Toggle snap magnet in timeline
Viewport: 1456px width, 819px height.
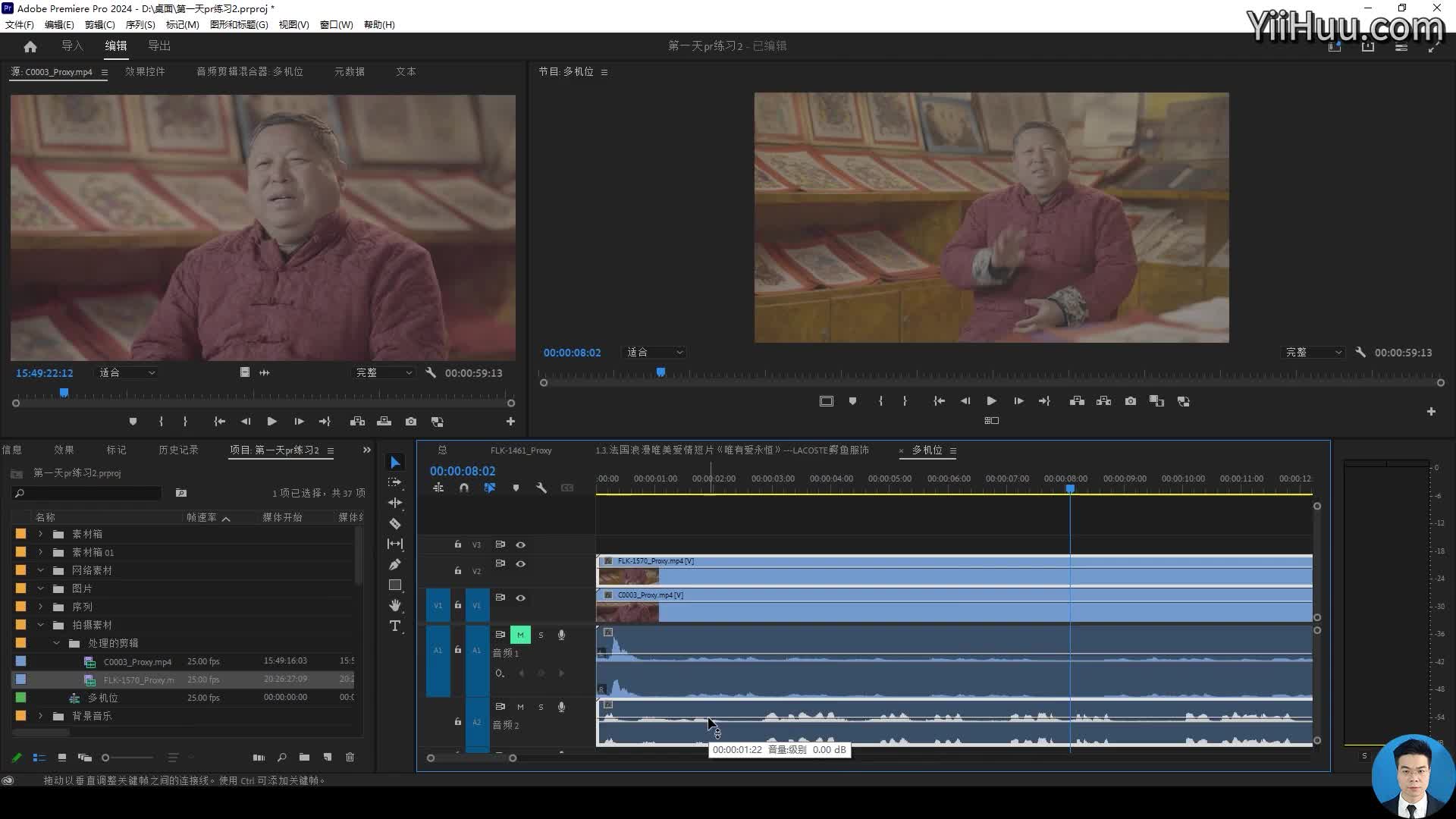[x=464, y=488]
